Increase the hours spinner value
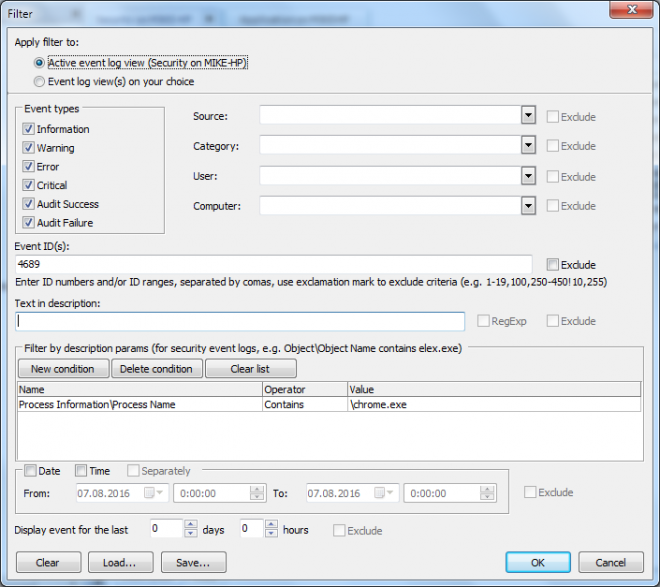The width and height of the screenshot is (660, 587). pos(271,524)
